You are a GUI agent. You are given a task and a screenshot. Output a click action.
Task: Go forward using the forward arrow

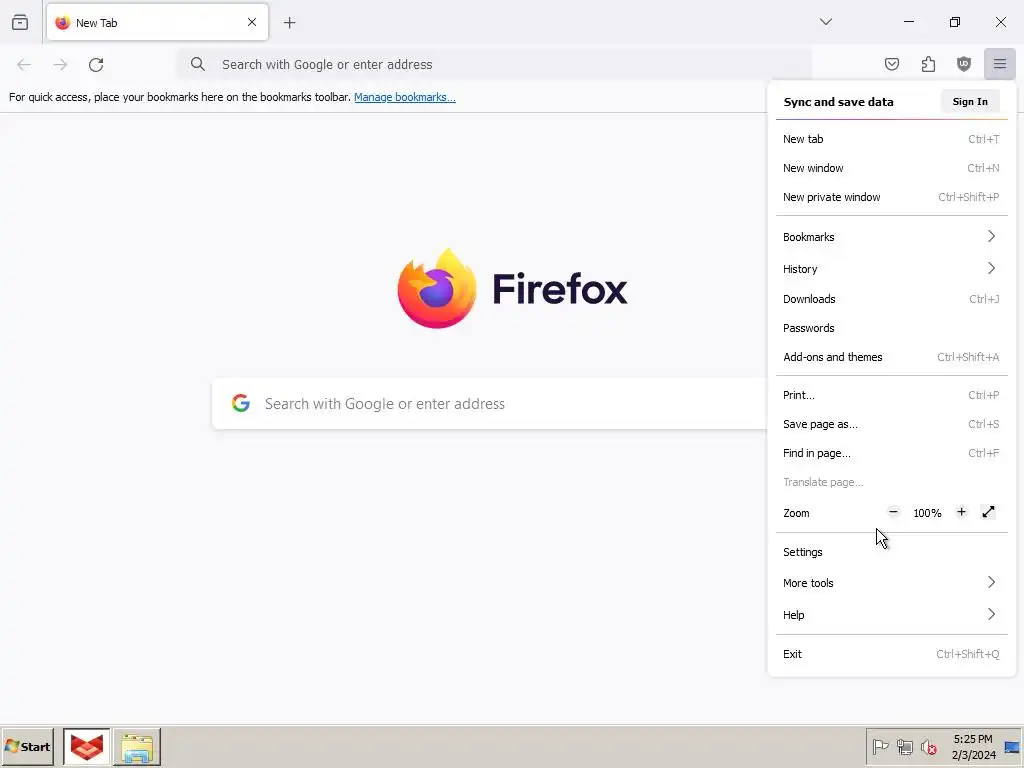point(60,64)
